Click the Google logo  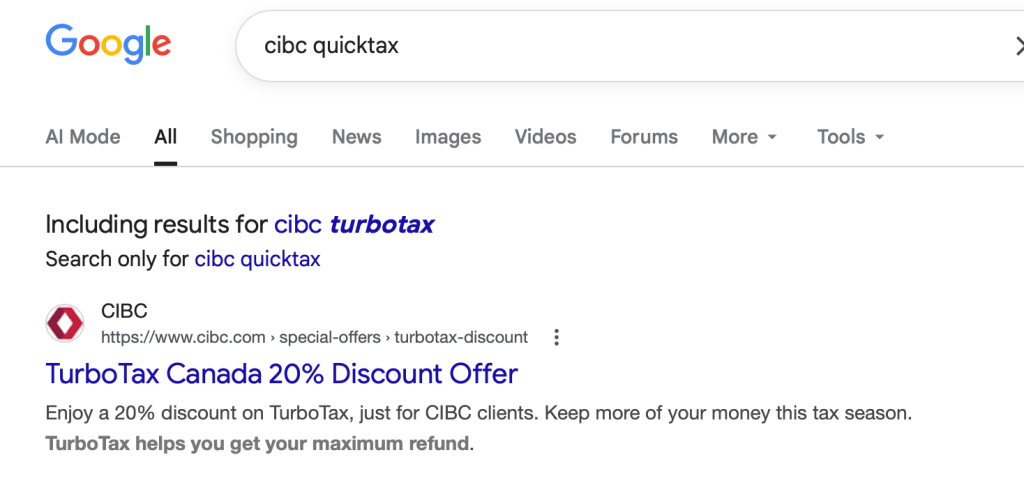[108, 44]
